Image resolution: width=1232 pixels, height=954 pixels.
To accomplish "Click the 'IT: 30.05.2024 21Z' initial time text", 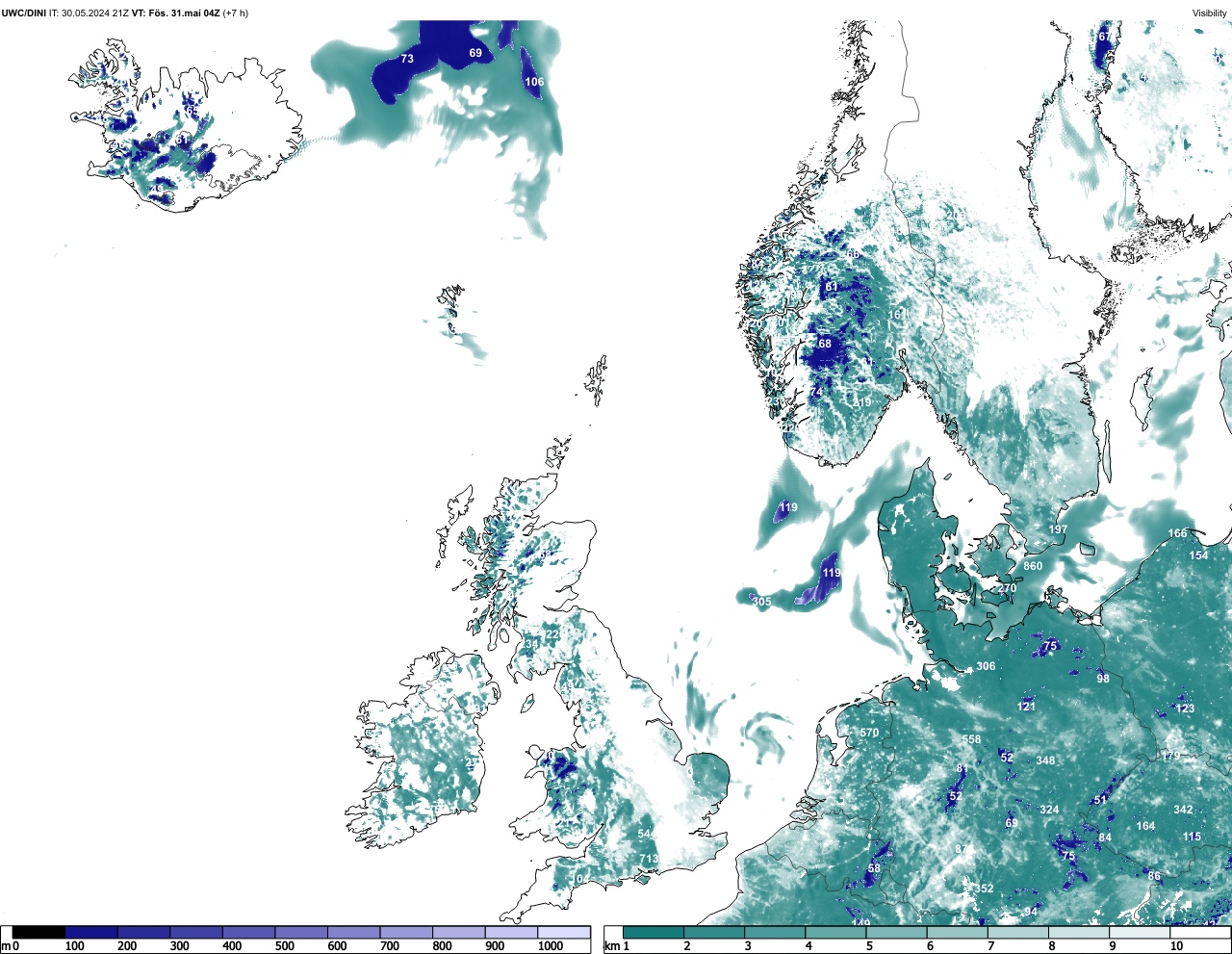I will 89,13.
